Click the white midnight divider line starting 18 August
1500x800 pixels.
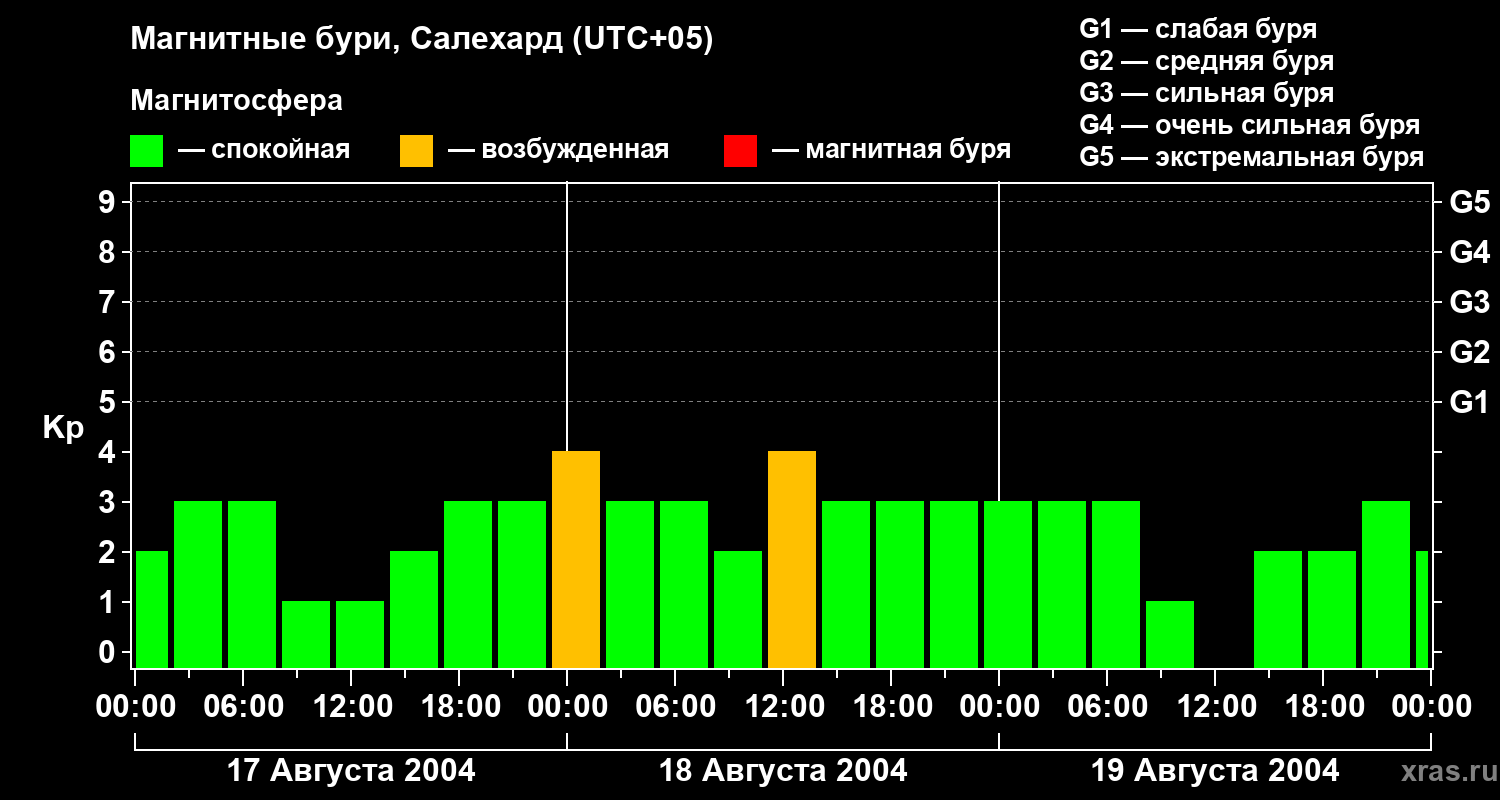567,316
